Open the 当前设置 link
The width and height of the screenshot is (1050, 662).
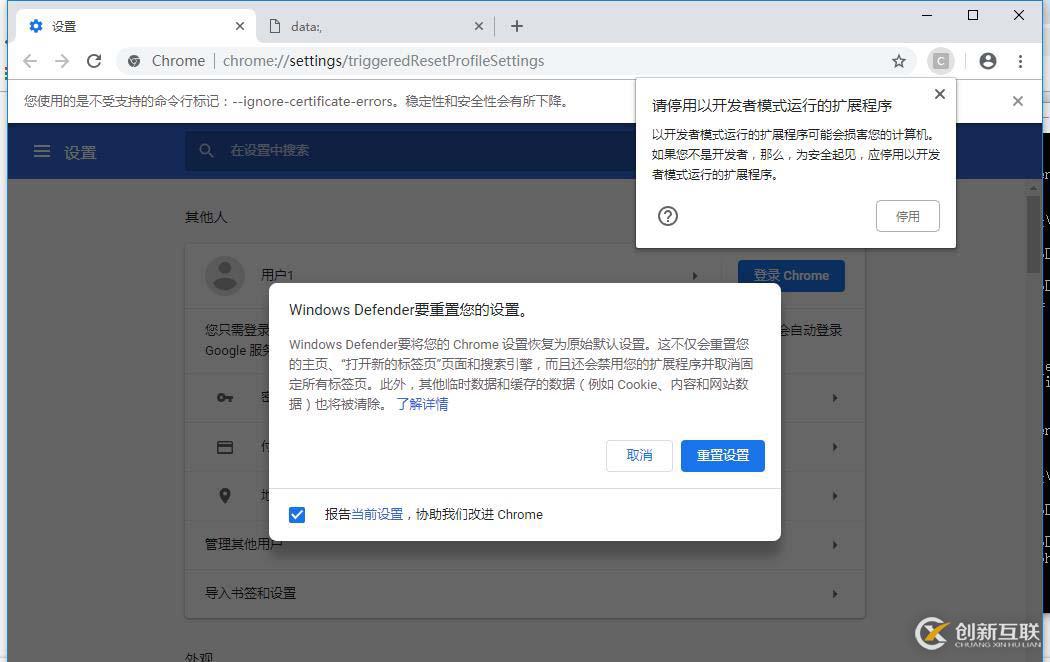tap(377, 514)
